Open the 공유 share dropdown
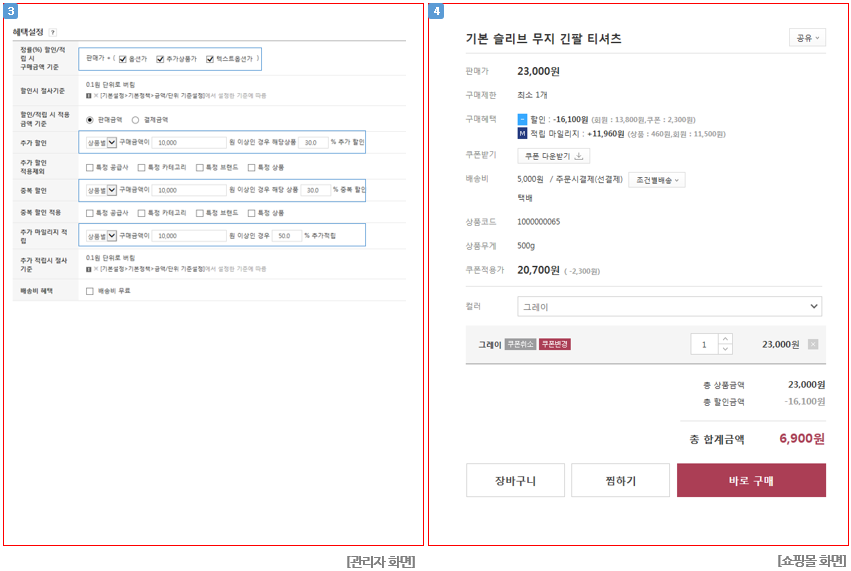The height and width of the screenshot is (571, 851). [x=807, y=37]
